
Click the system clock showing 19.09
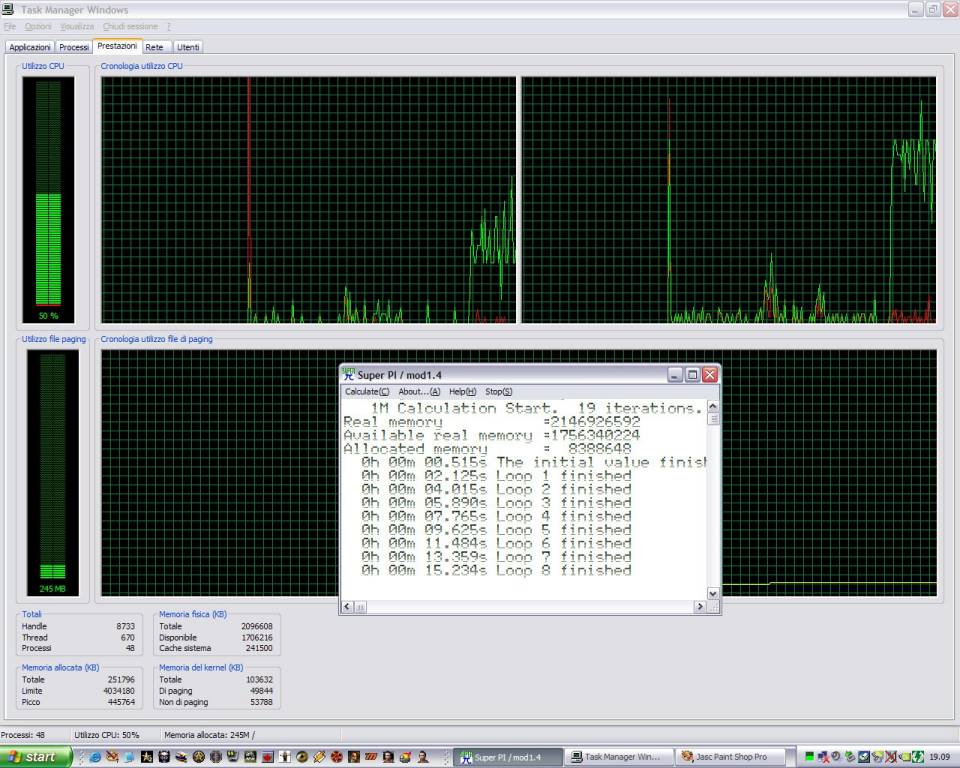940,756
